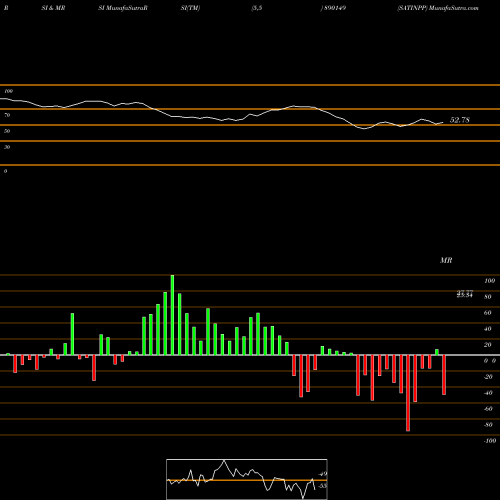This screenshot has height=500, width=500.
Task: Click the RSI value label 52.78
Action: pos(460,120)
